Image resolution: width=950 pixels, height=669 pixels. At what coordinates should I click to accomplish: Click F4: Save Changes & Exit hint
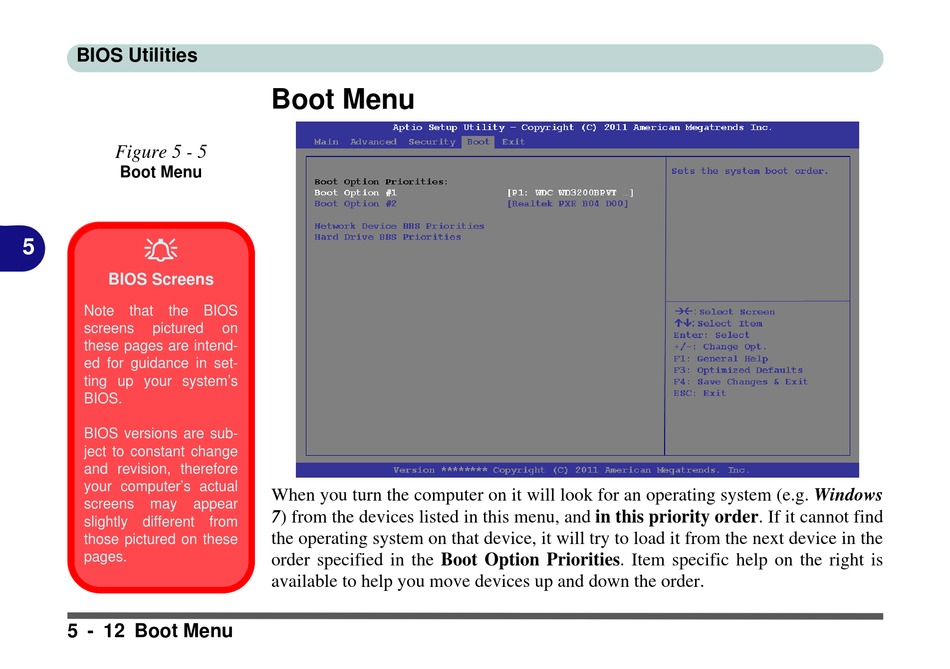tap(740, 381)
